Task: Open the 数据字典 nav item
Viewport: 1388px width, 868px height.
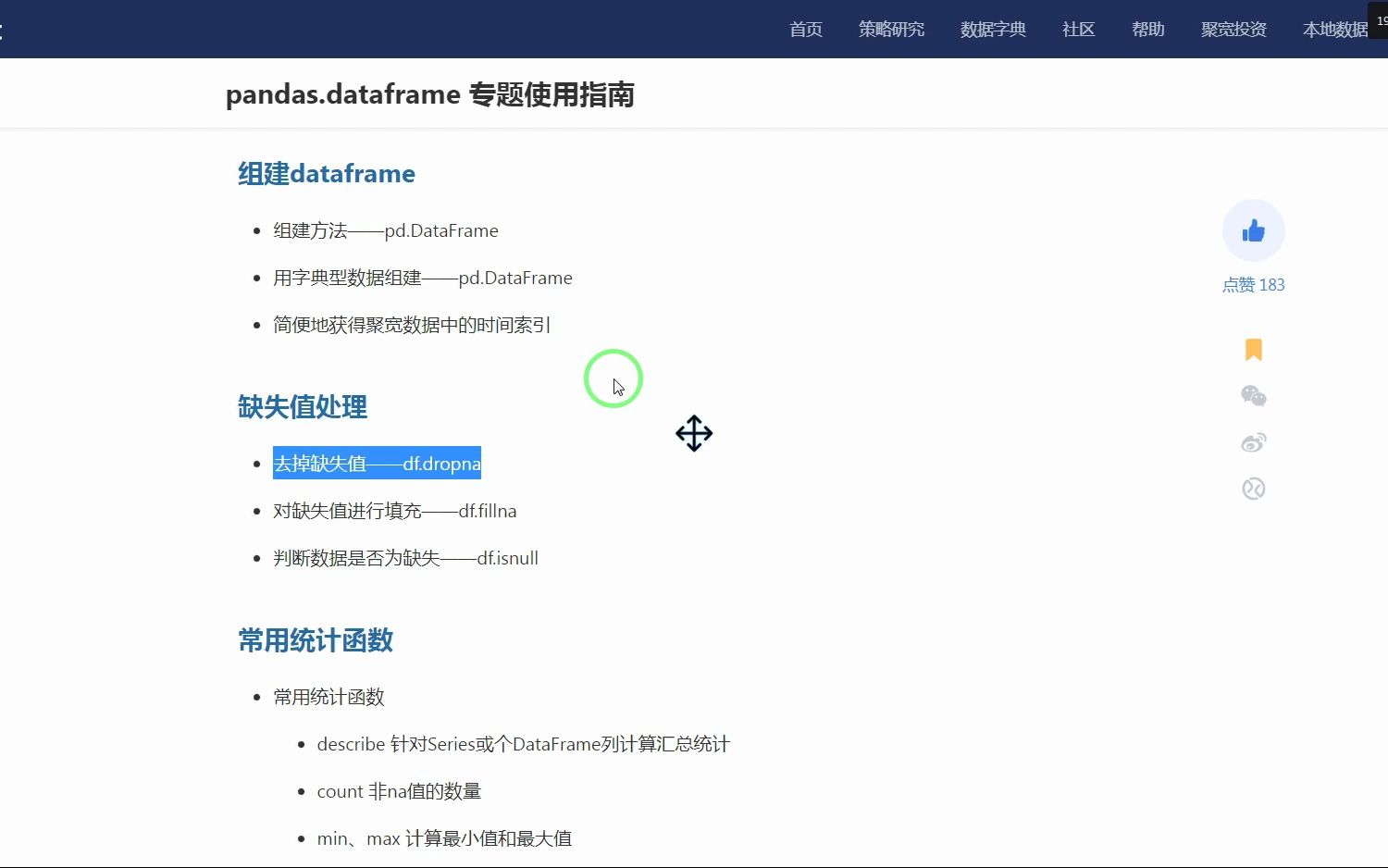Action: [x=993, y=30]
